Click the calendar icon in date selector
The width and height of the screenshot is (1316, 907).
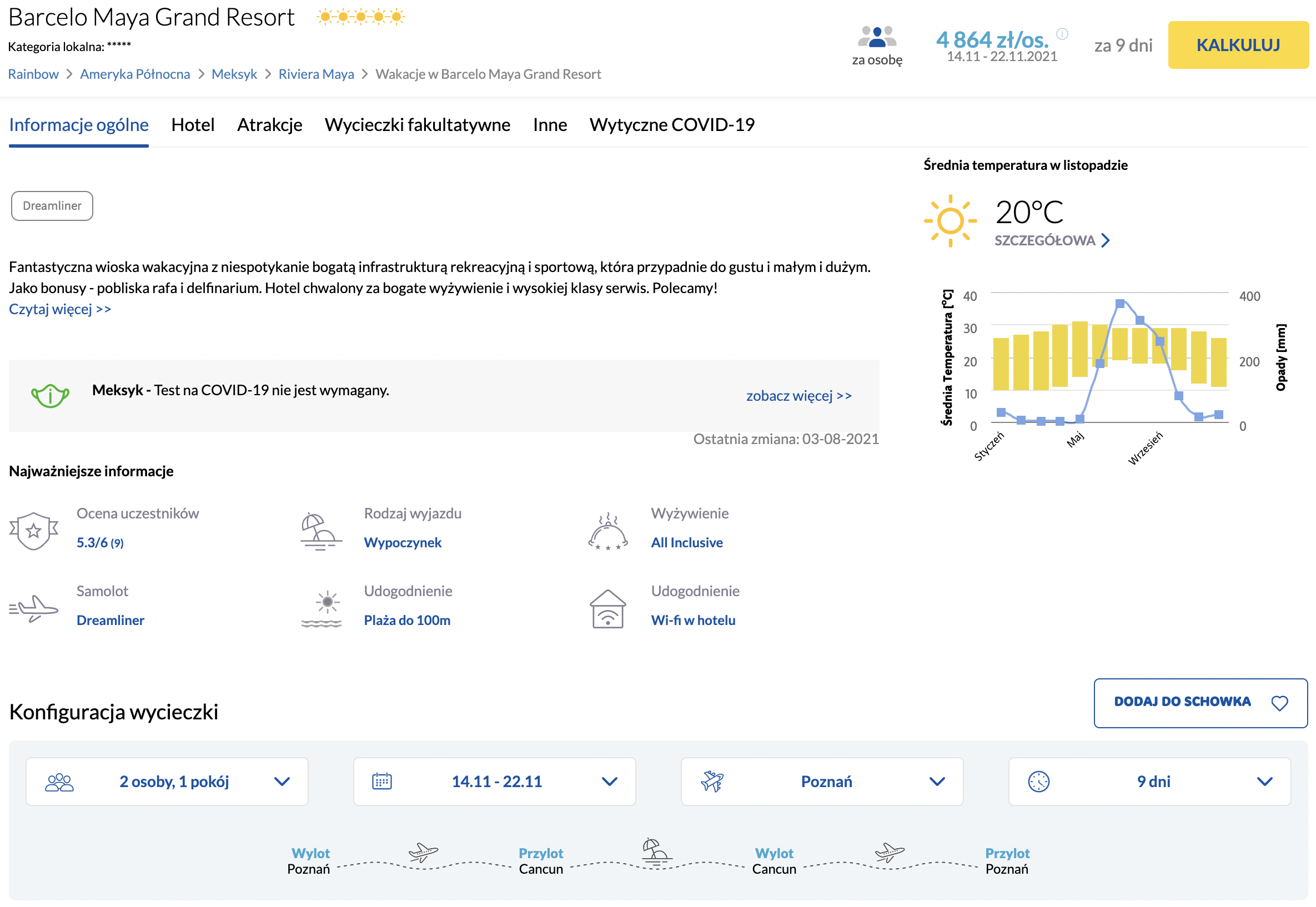click(x=381, y=781)
